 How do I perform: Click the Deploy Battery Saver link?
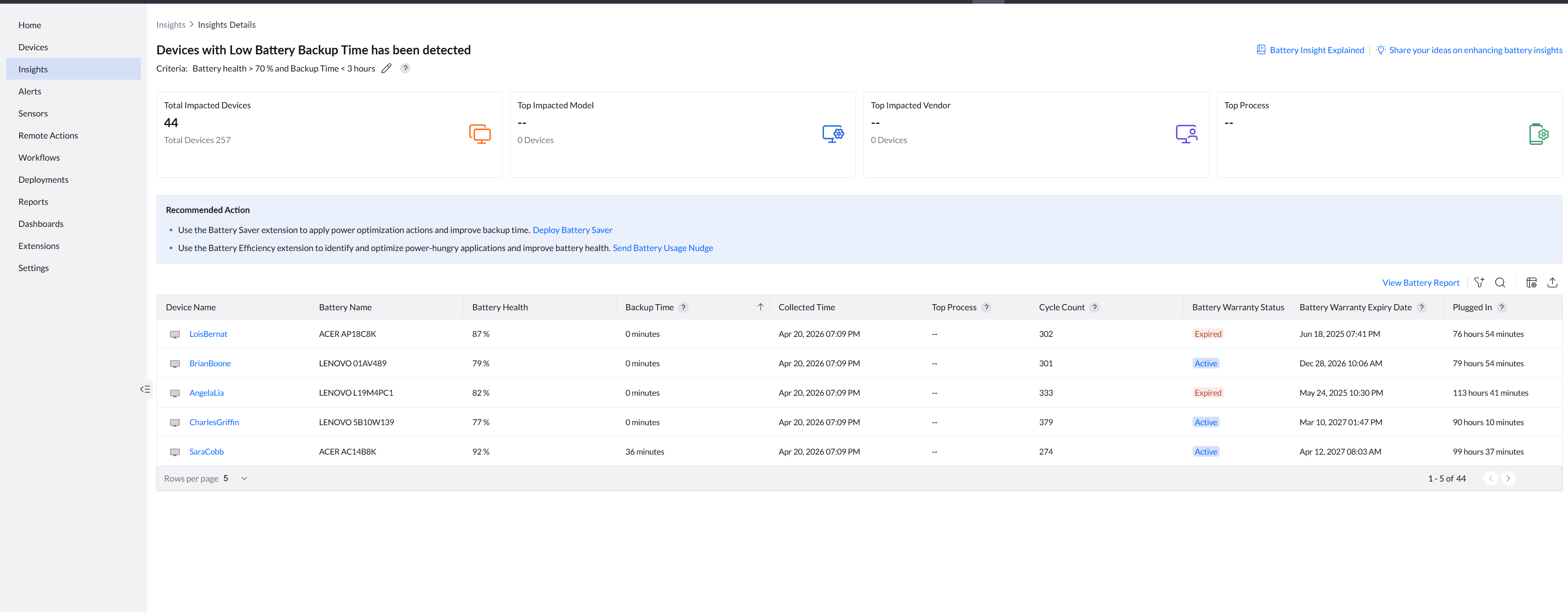pos(572,230)
